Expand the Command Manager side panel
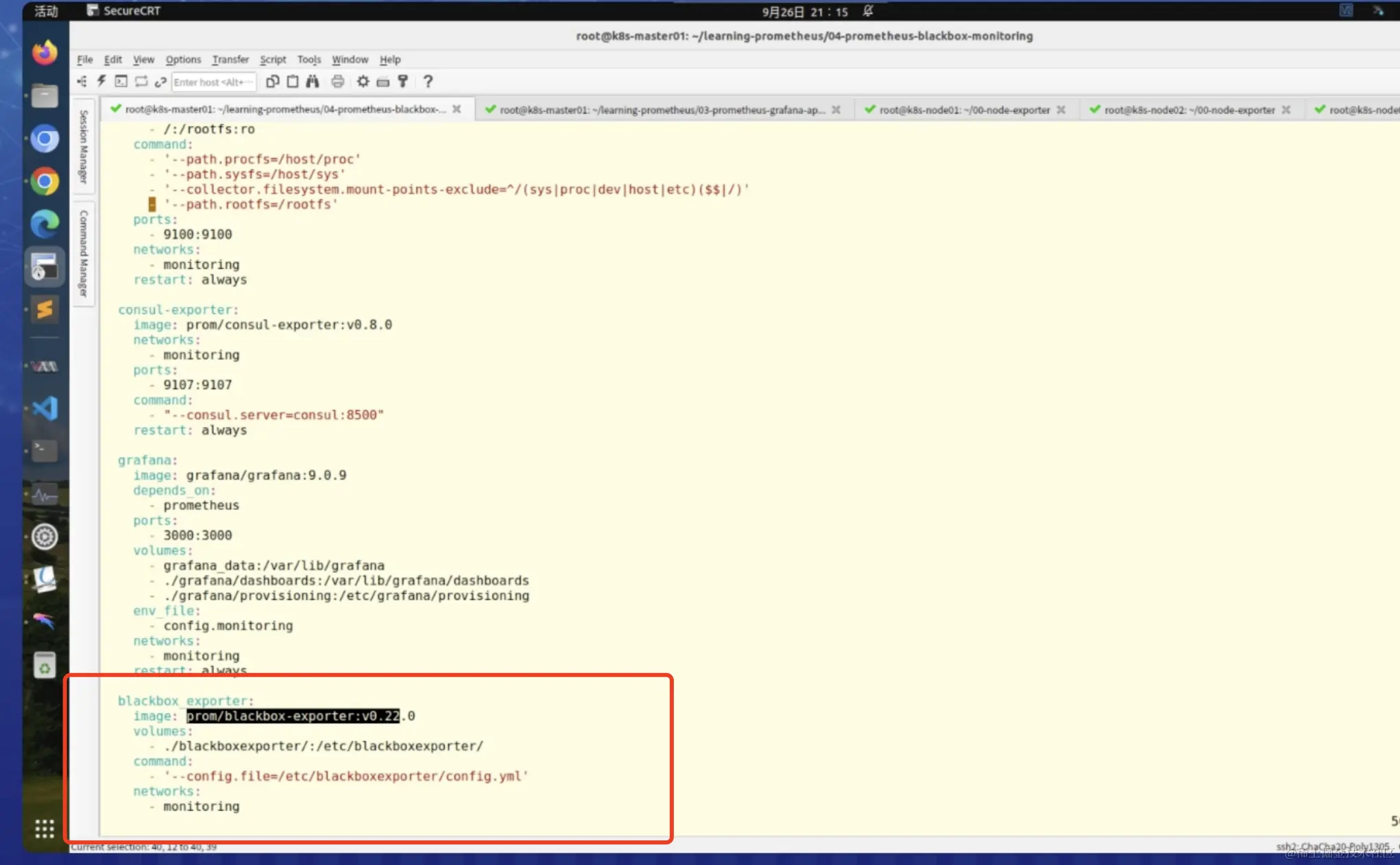Viewport: 1400px width, 865px height. [84, 253]
